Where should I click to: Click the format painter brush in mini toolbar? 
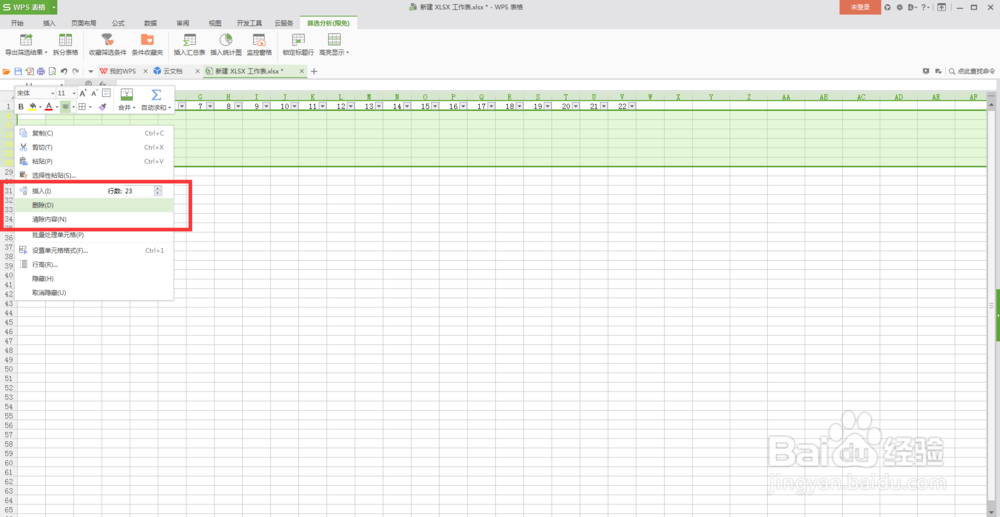pos(102,107)
